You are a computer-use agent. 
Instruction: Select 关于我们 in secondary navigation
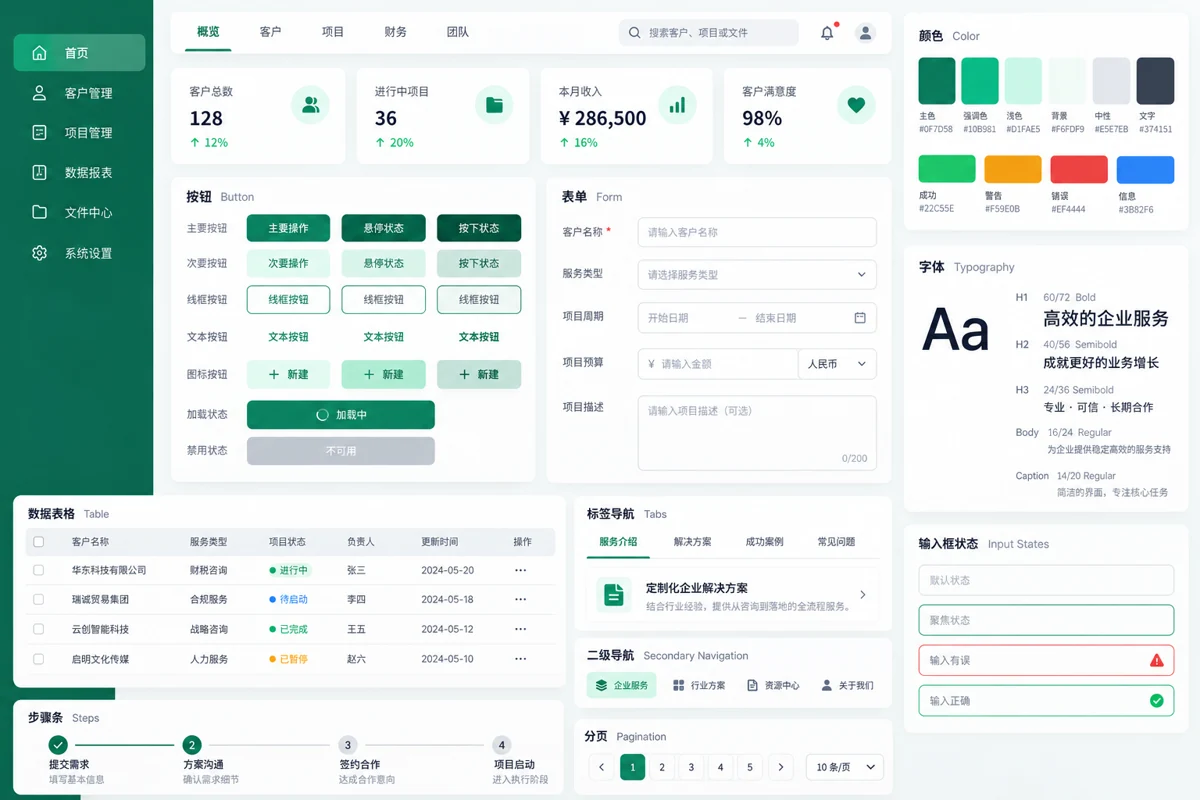coord(847,685)
